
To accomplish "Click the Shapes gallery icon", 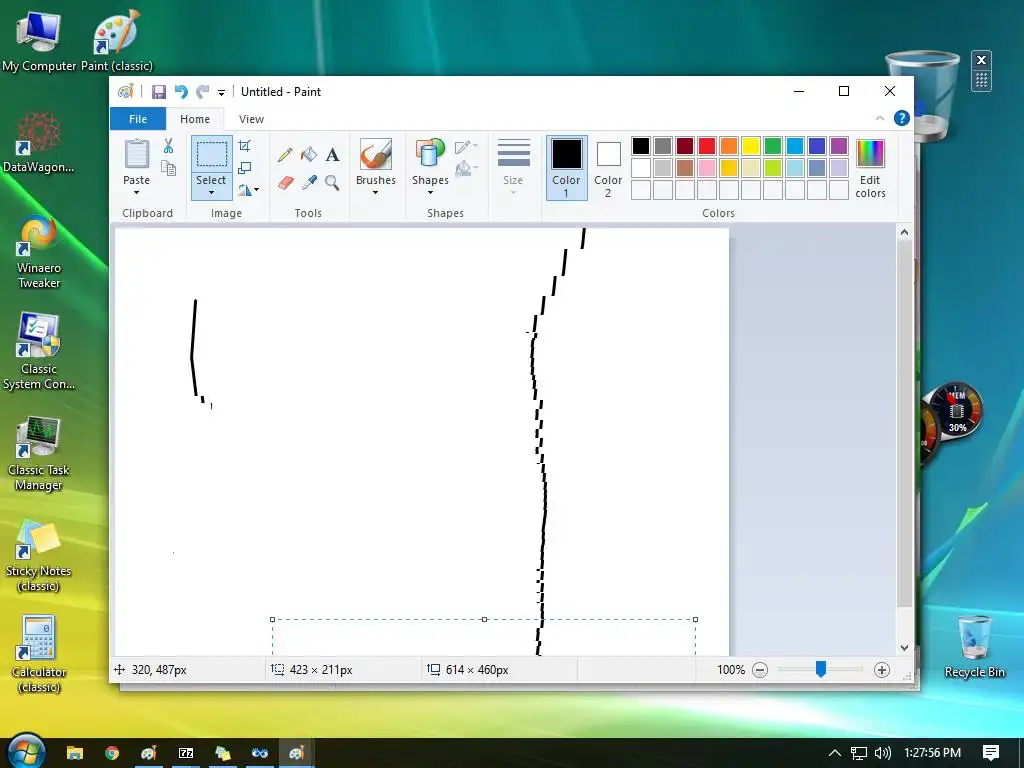I will tap(430, 154).
